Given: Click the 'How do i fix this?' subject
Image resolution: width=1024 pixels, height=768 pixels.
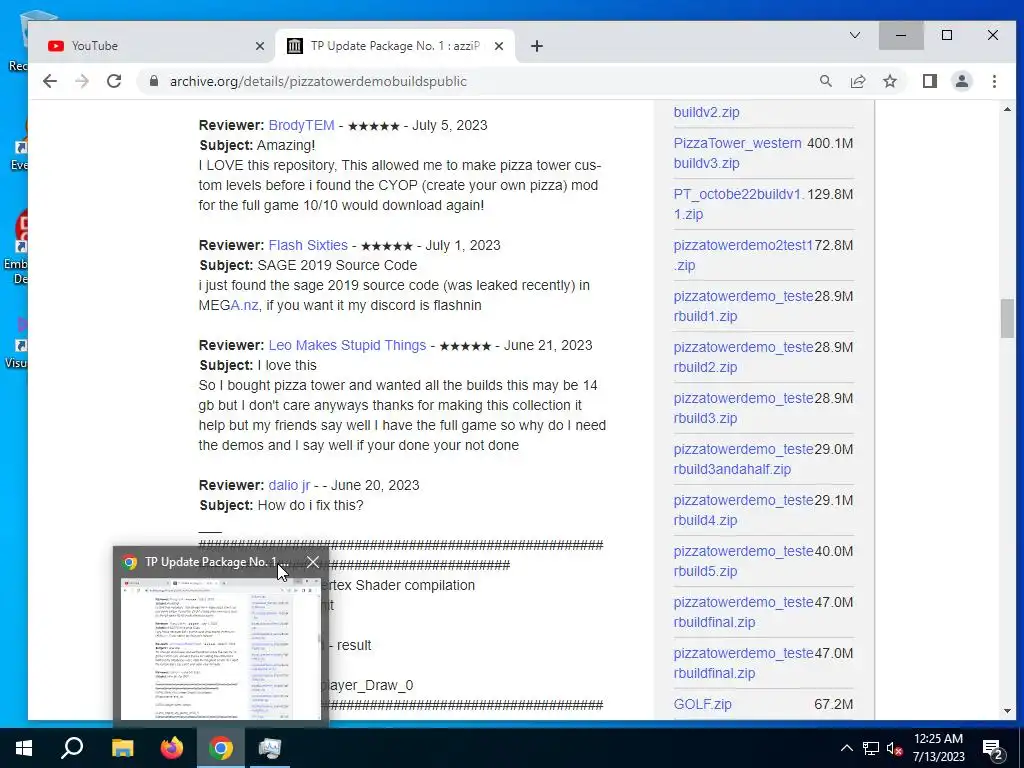Looking at the screenshot, I should pos(310,505).
